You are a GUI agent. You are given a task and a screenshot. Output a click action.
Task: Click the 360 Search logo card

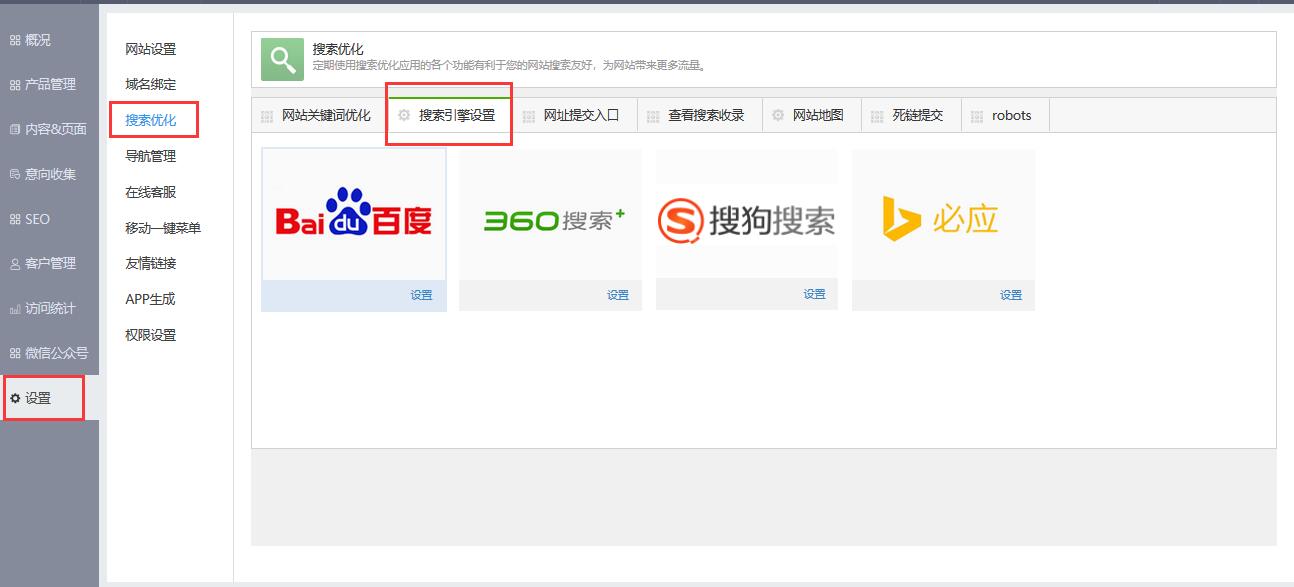550,219
